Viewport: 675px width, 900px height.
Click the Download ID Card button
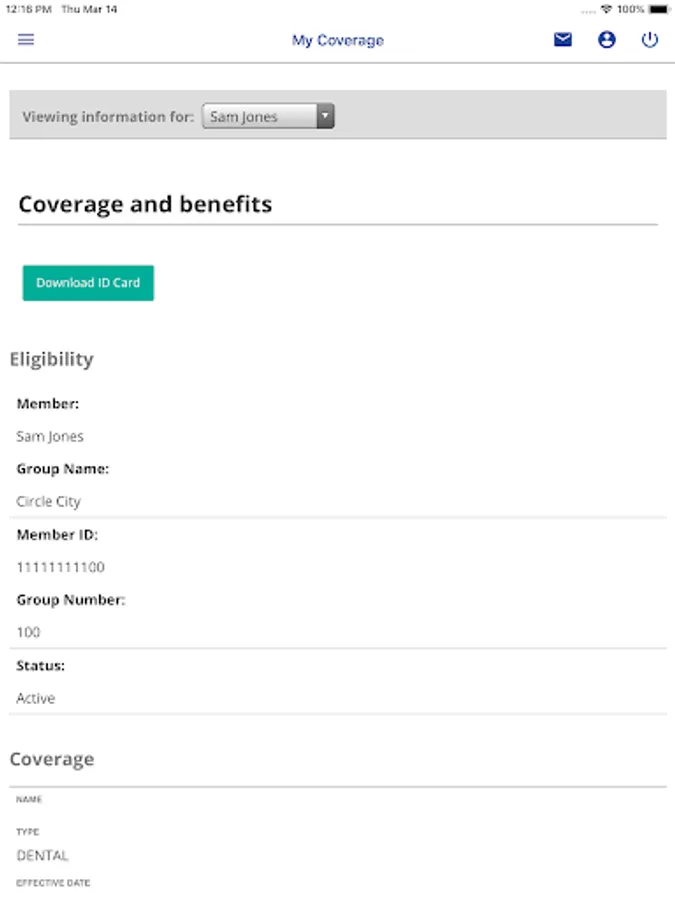[x=88, y=283]
